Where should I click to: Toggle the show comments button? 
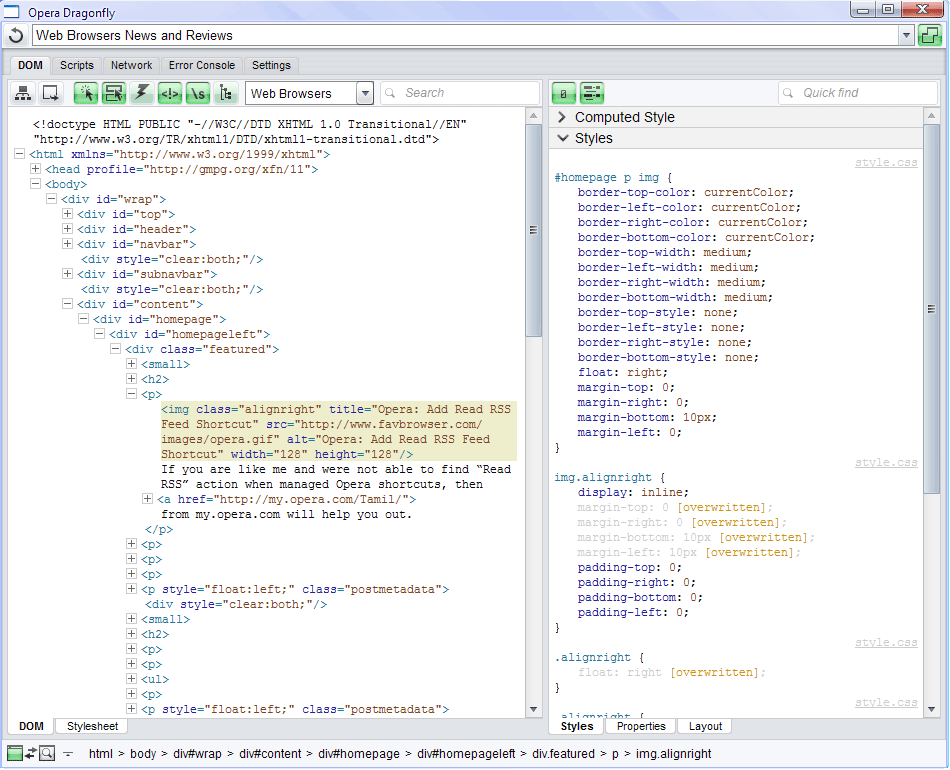pyautogui.click(x=170, y=93)
